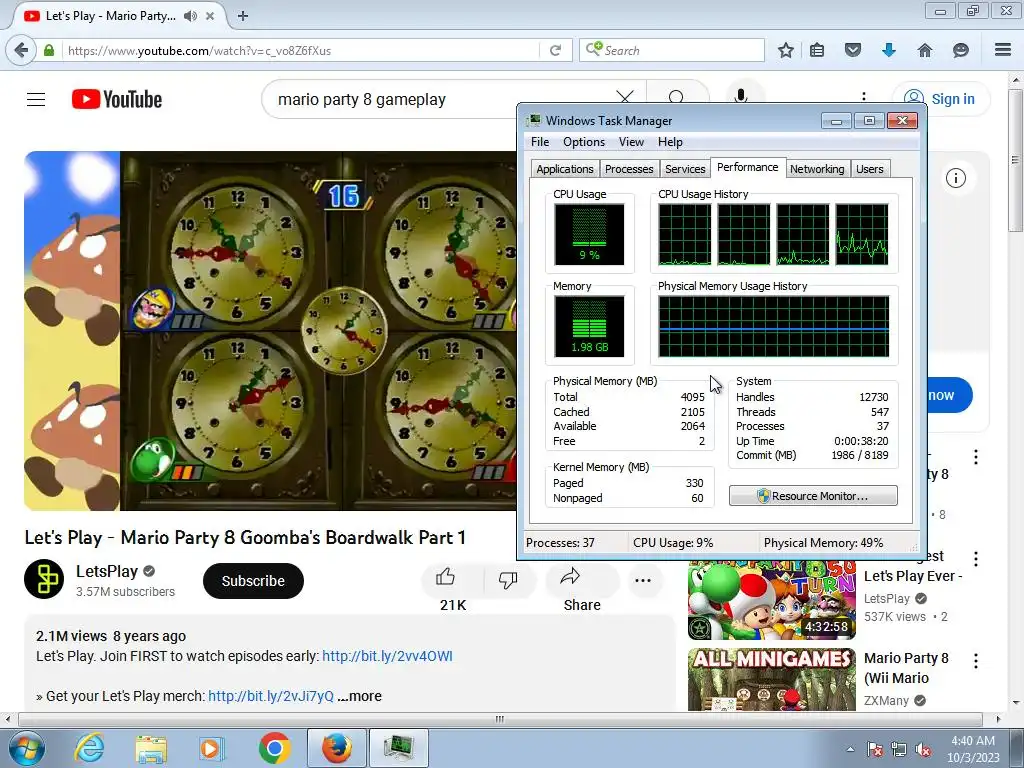The height and width of the screenshot is (768, 1024).
Task: Launch Internet Explorer from the taskbar
Action: tap(89, 748)
